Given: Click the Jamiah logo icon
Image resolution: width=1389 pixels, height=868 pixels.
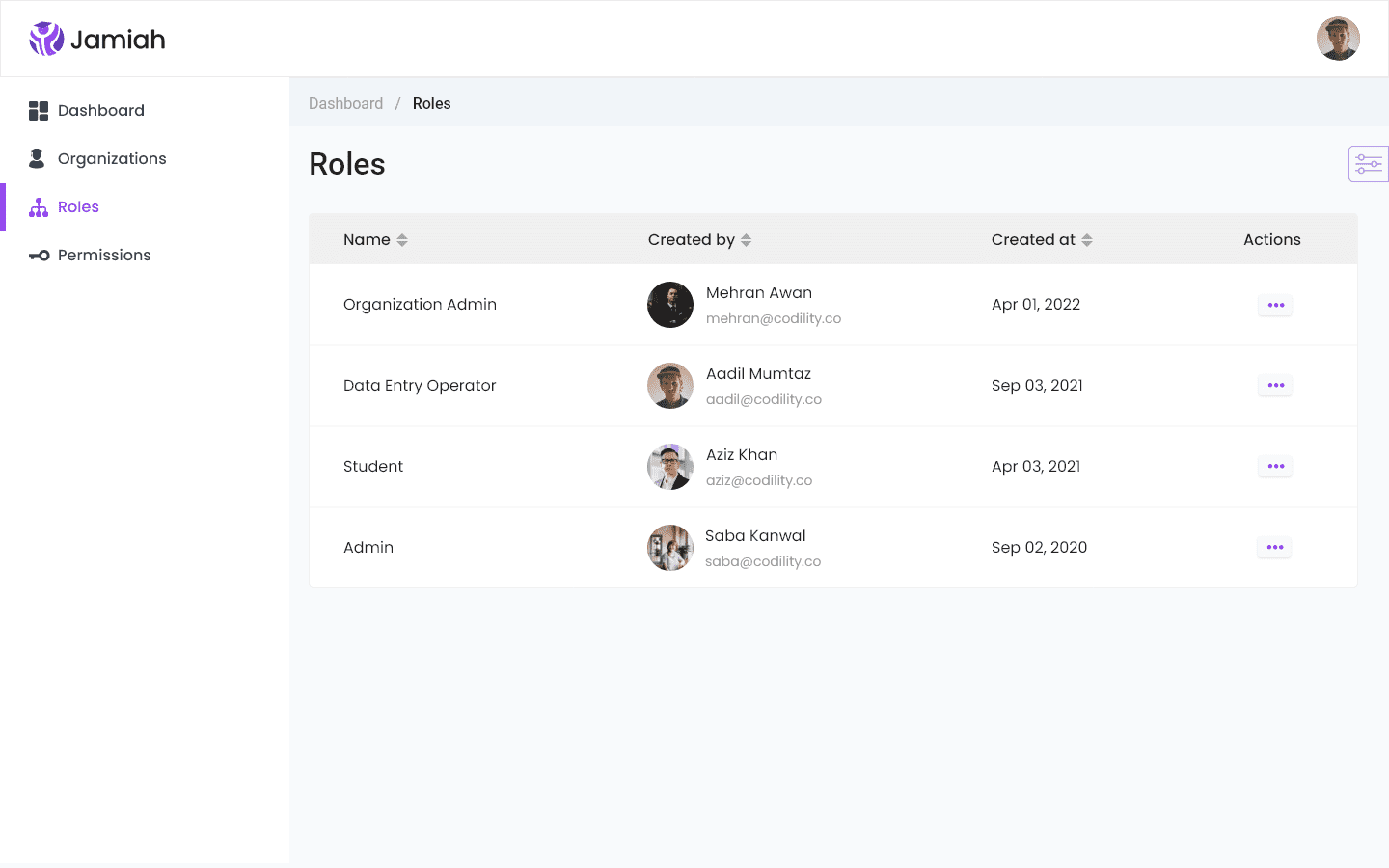Looking at the screenshot, I should (x=46, y=39).
